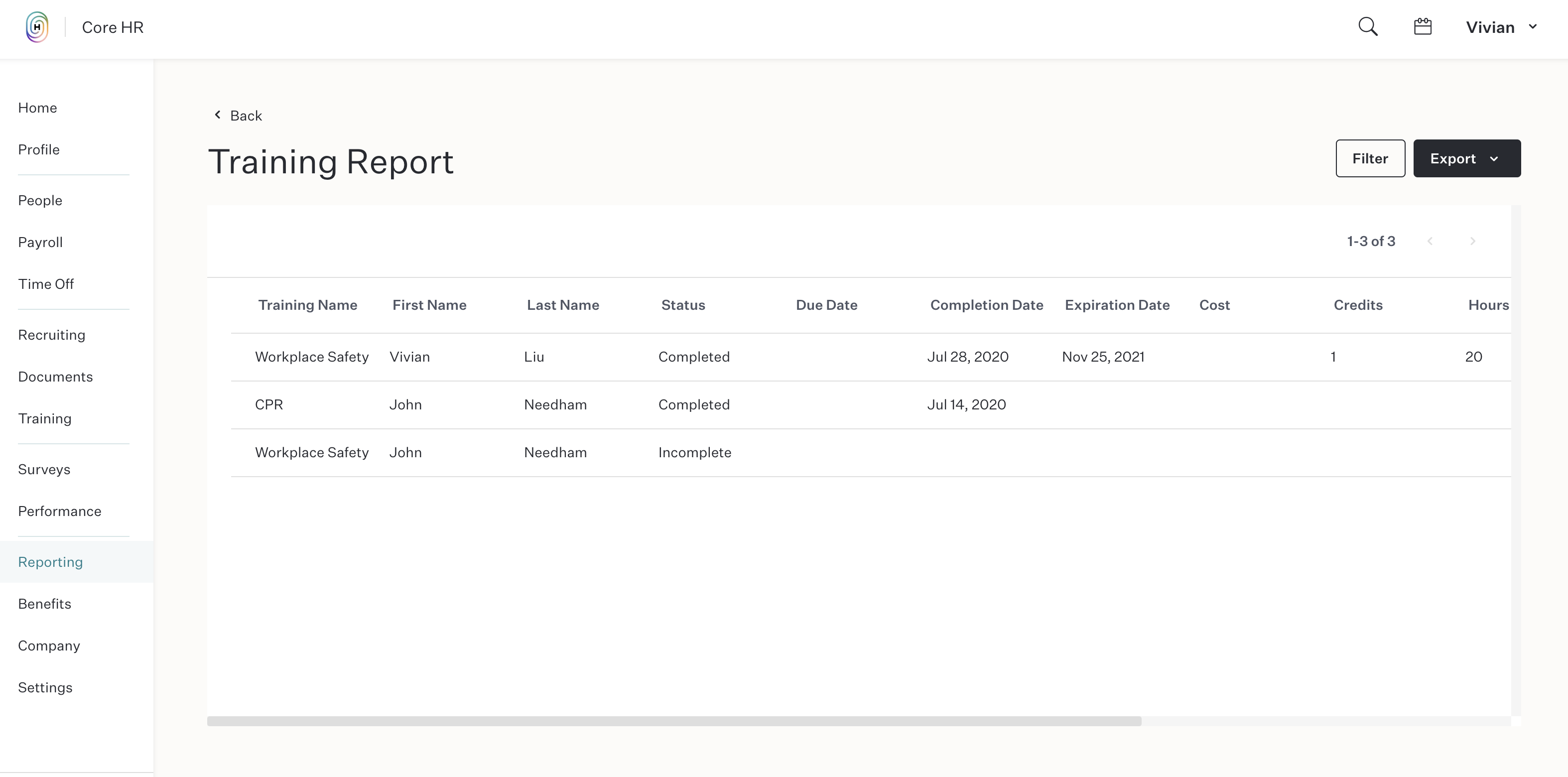Click the Jul 14, 2020 completion date
Viewport: 1568px width, 777px height.
[967, 404]
